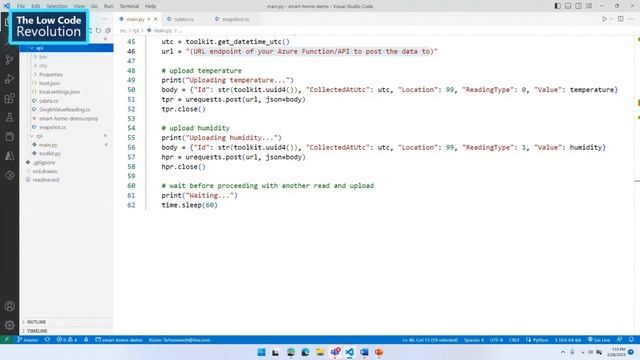The height and width of the screenshot is (360, 640).
Task: Open the Terminal menu
Action: pos(129,6)
